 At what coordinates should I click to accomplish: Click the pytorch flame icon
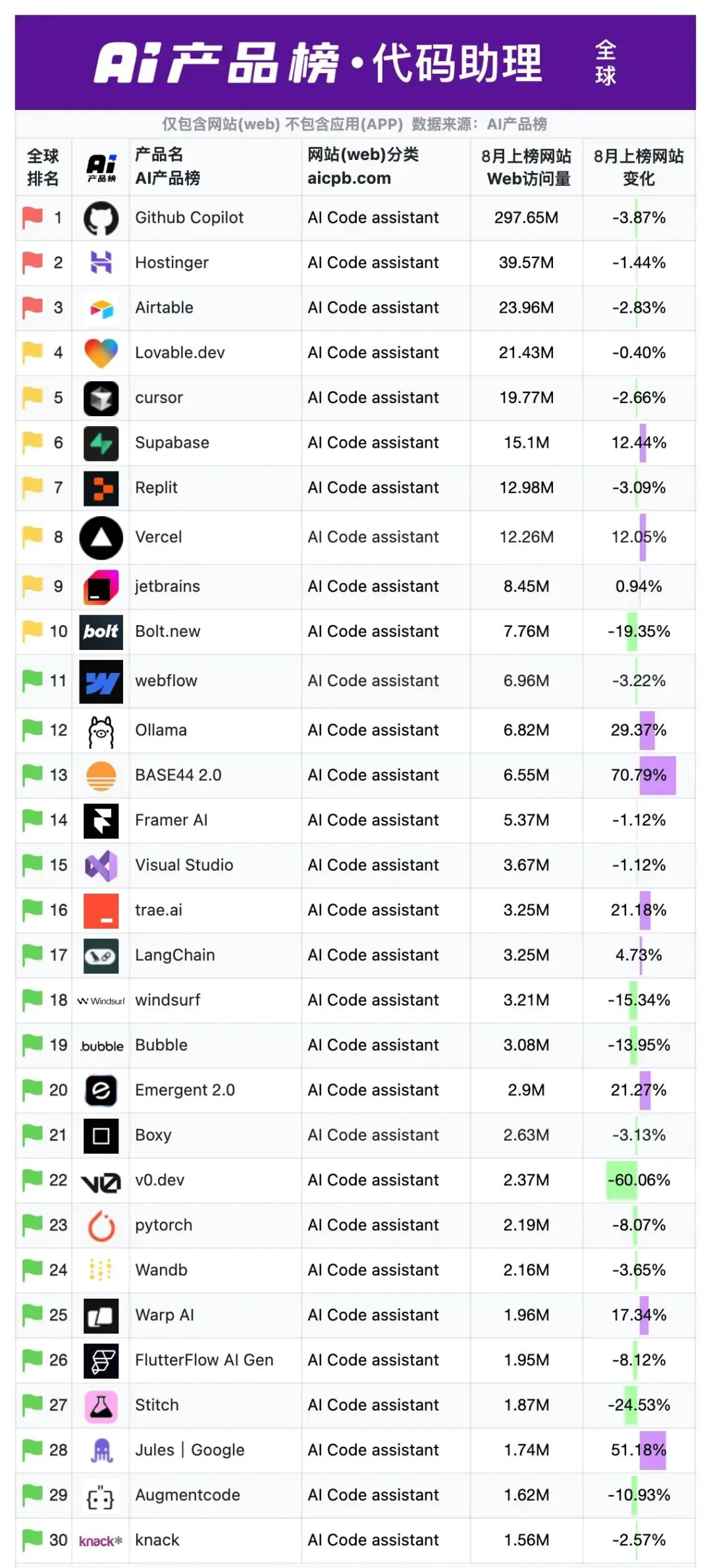coord(101,1226)
